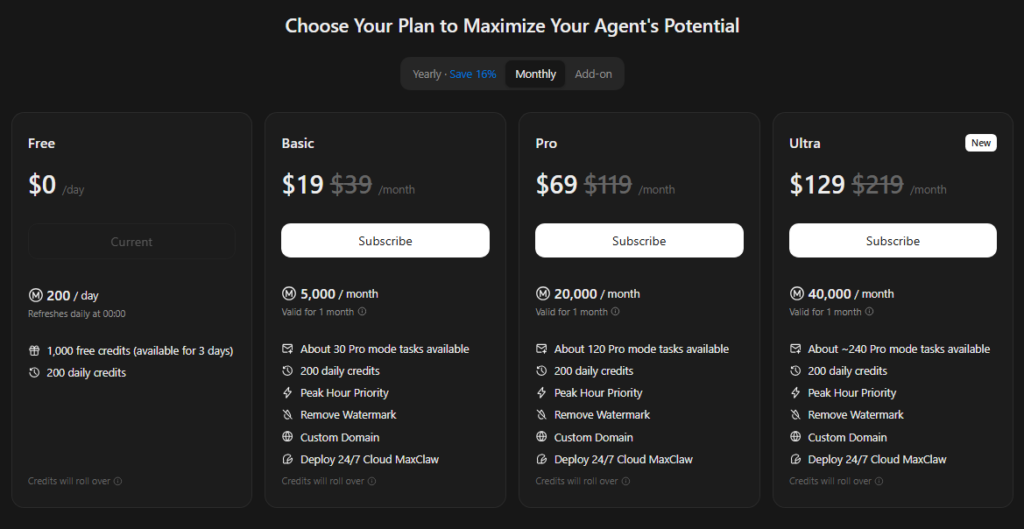This screenshot has height=529, width=1024.
Task: Click info icon next to Free 'Credits will roll over'
Action: tap(118, 481)
